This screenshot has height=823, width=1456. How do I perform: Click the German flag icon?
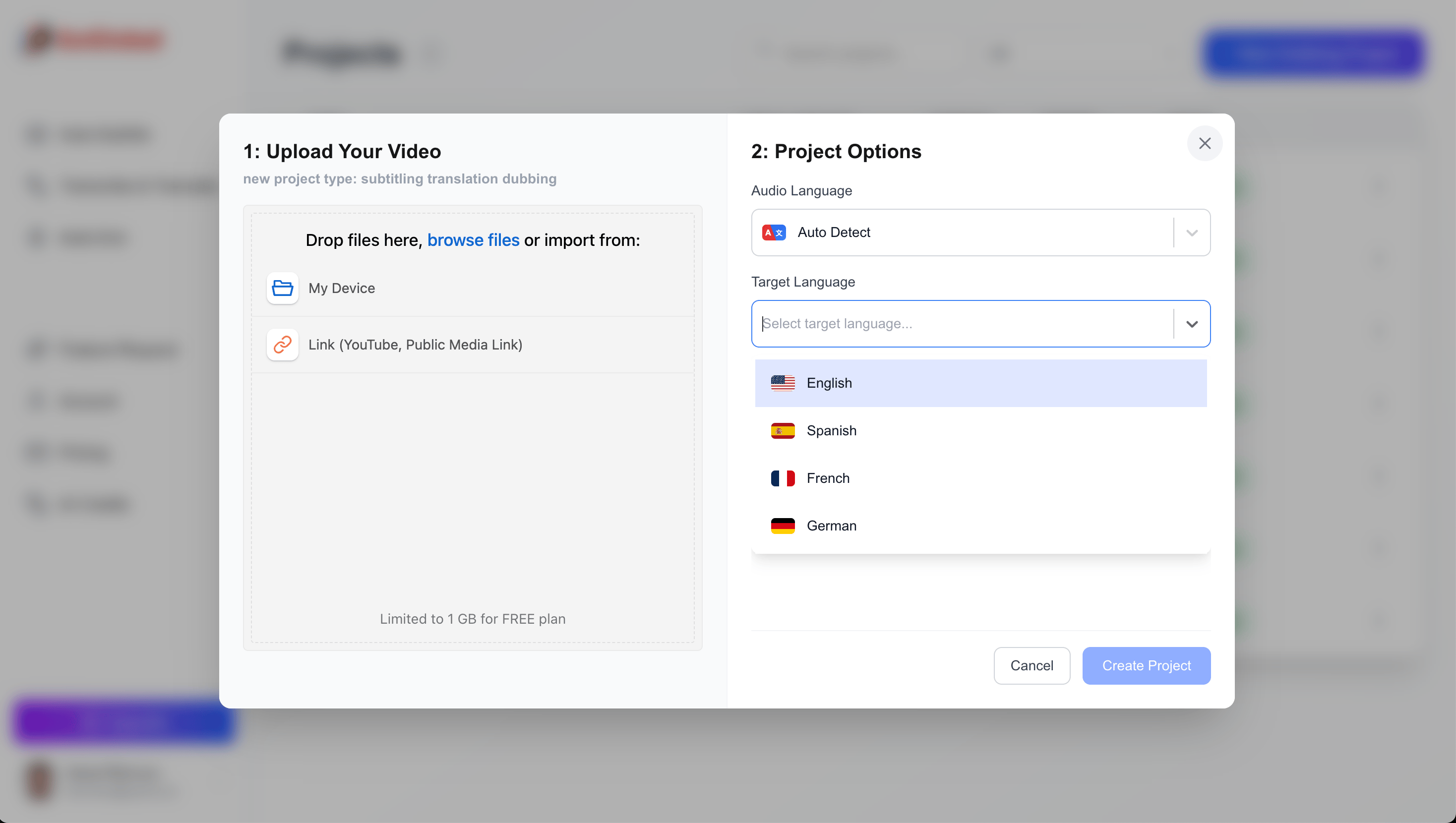tap(783, 525)
